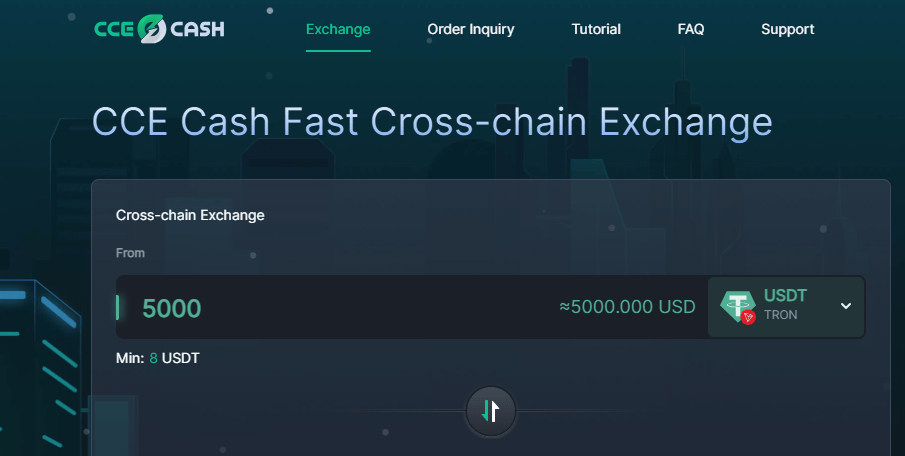905x456 pixels.
Task: Click the minimum amount value 8
Action: tap(154, 358)
